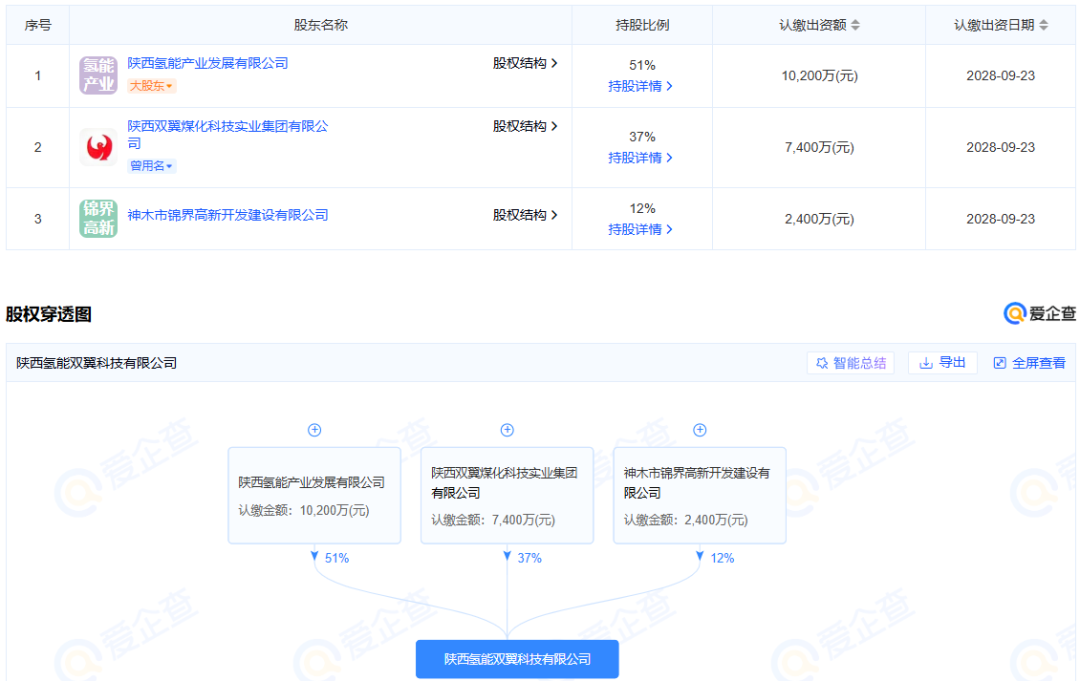This screenshot has width=1080, height=681.
Task: Expand the plus above 神木市锦界高新 node
Action: [700, 430]
